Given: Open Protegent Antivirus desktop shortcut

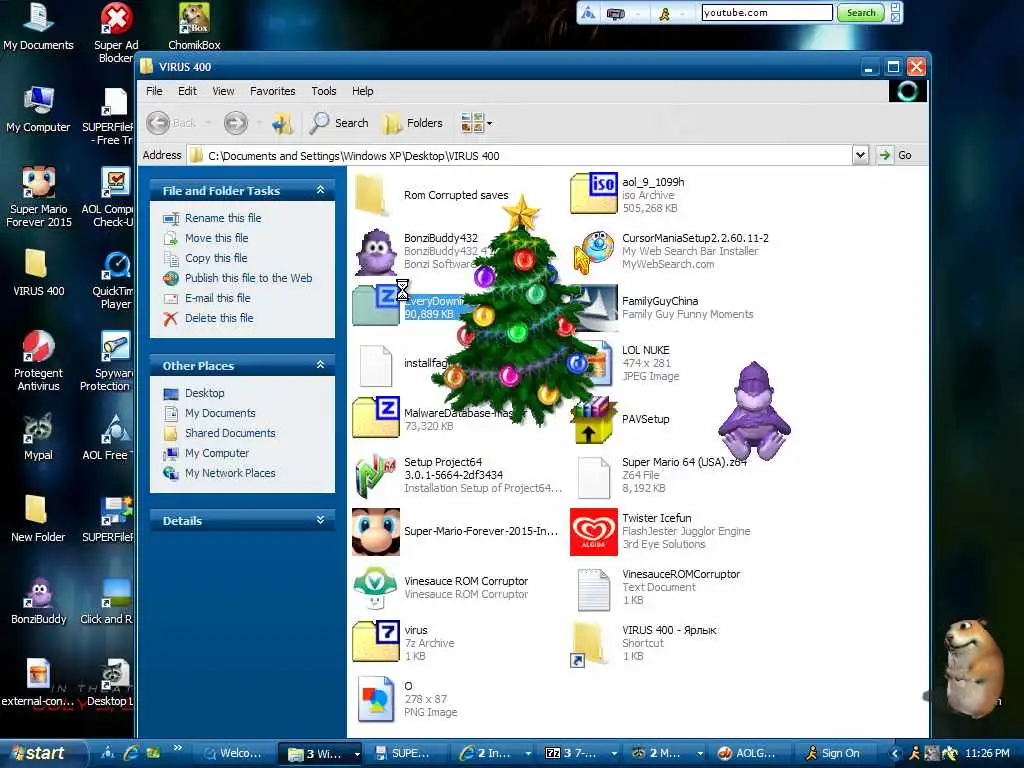Looking at the screenshot, I should click(39, 360).
